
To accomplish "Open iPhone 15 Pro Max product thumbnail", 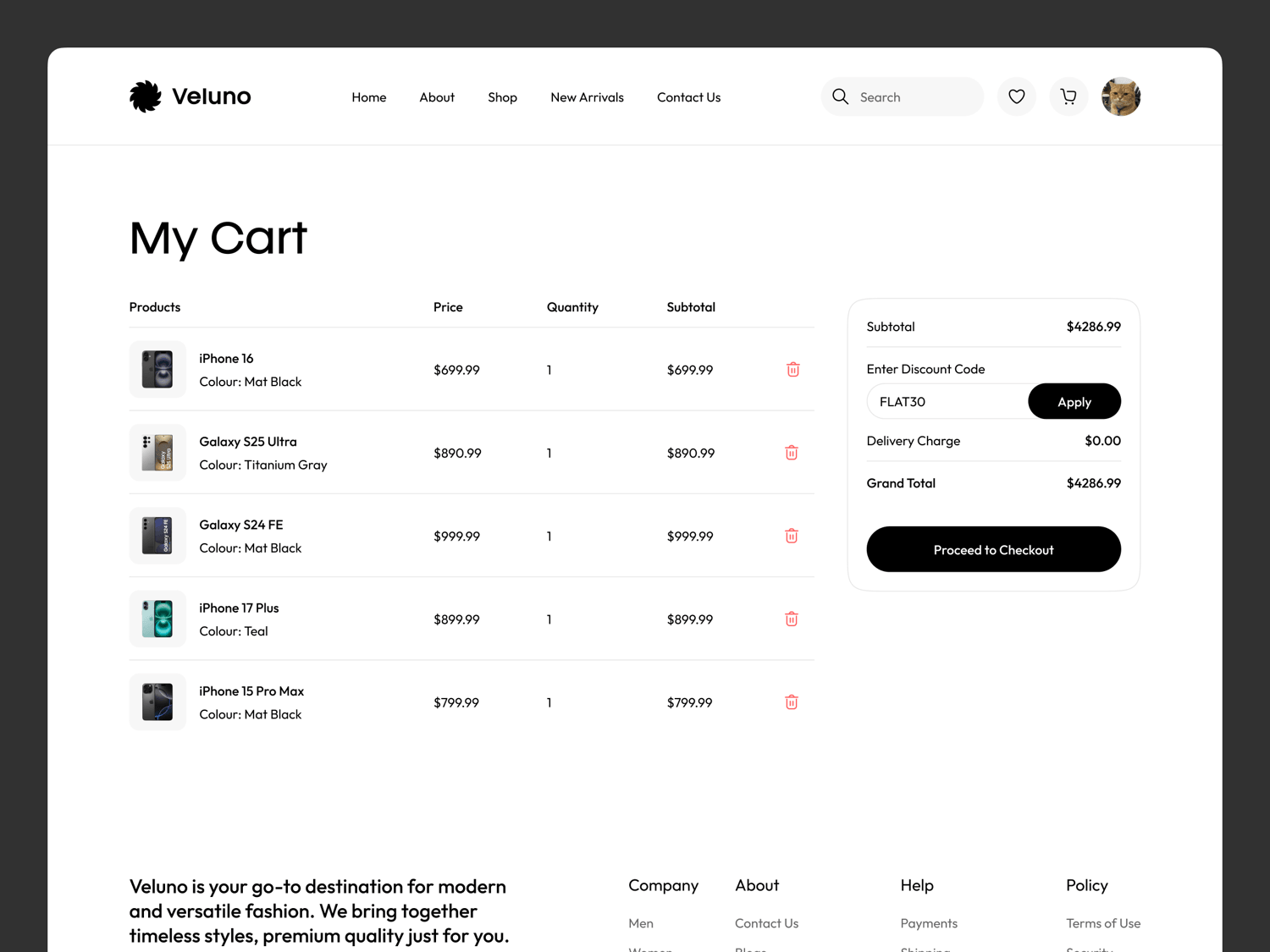I will (x=157, y=702).
